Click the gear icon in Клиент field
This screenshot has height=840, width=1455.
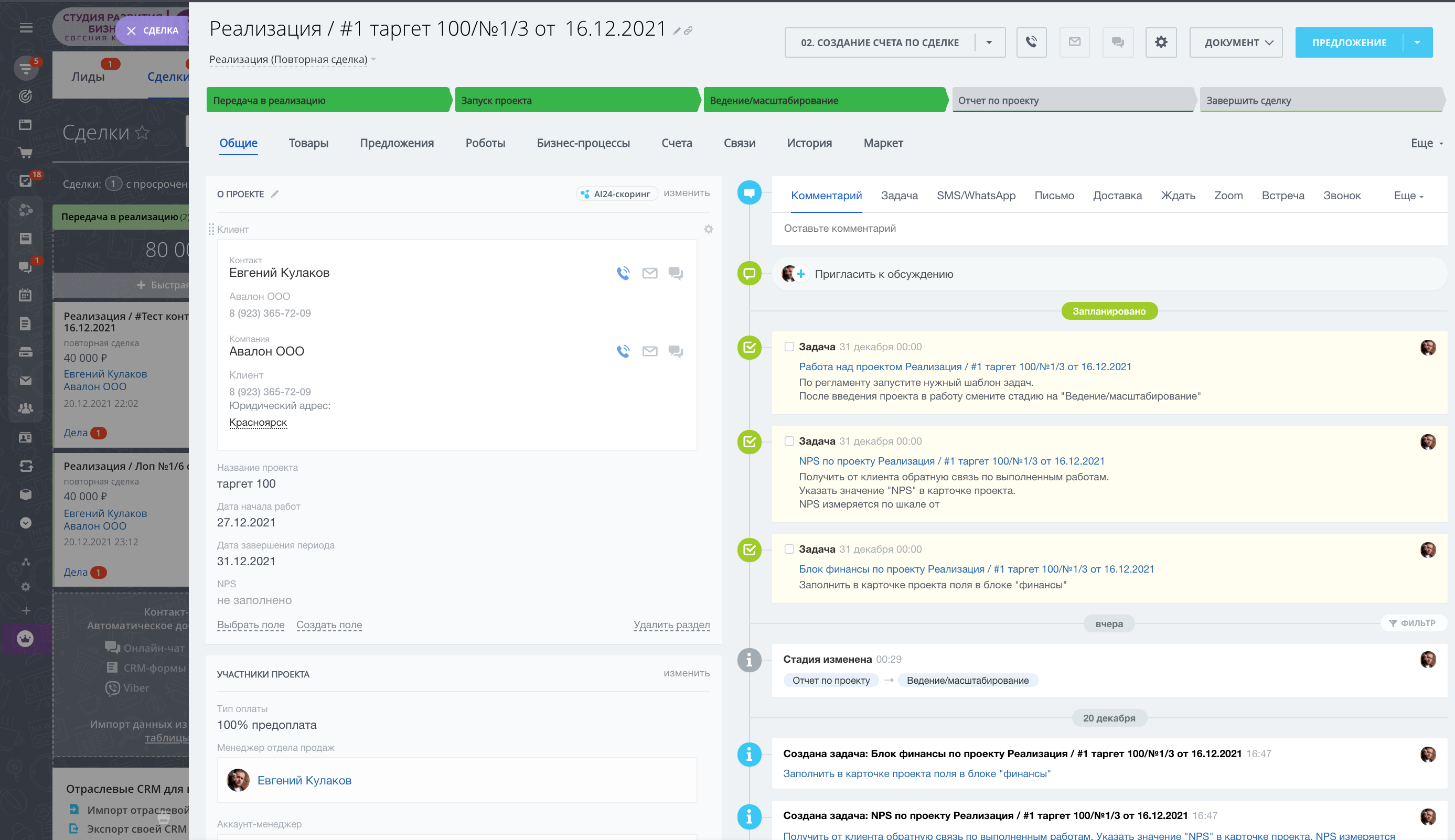pyautogui.click(x=709, y=230)
